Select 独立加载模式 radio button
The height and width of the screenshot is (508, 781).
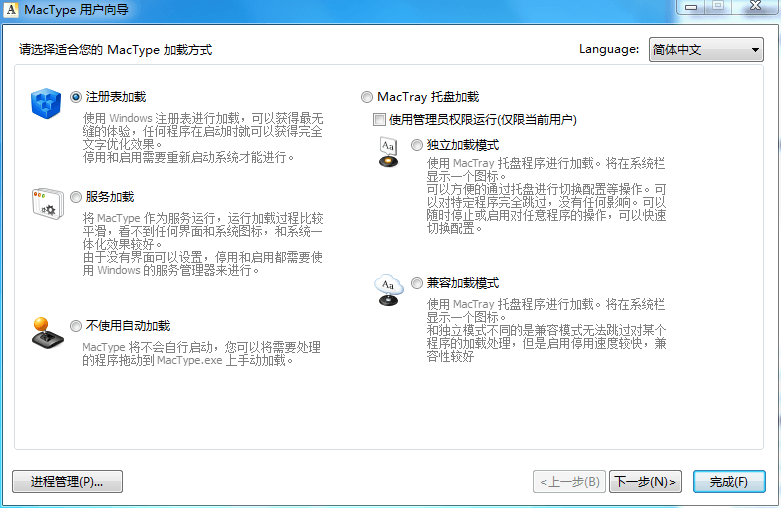(x=417, y=145)
